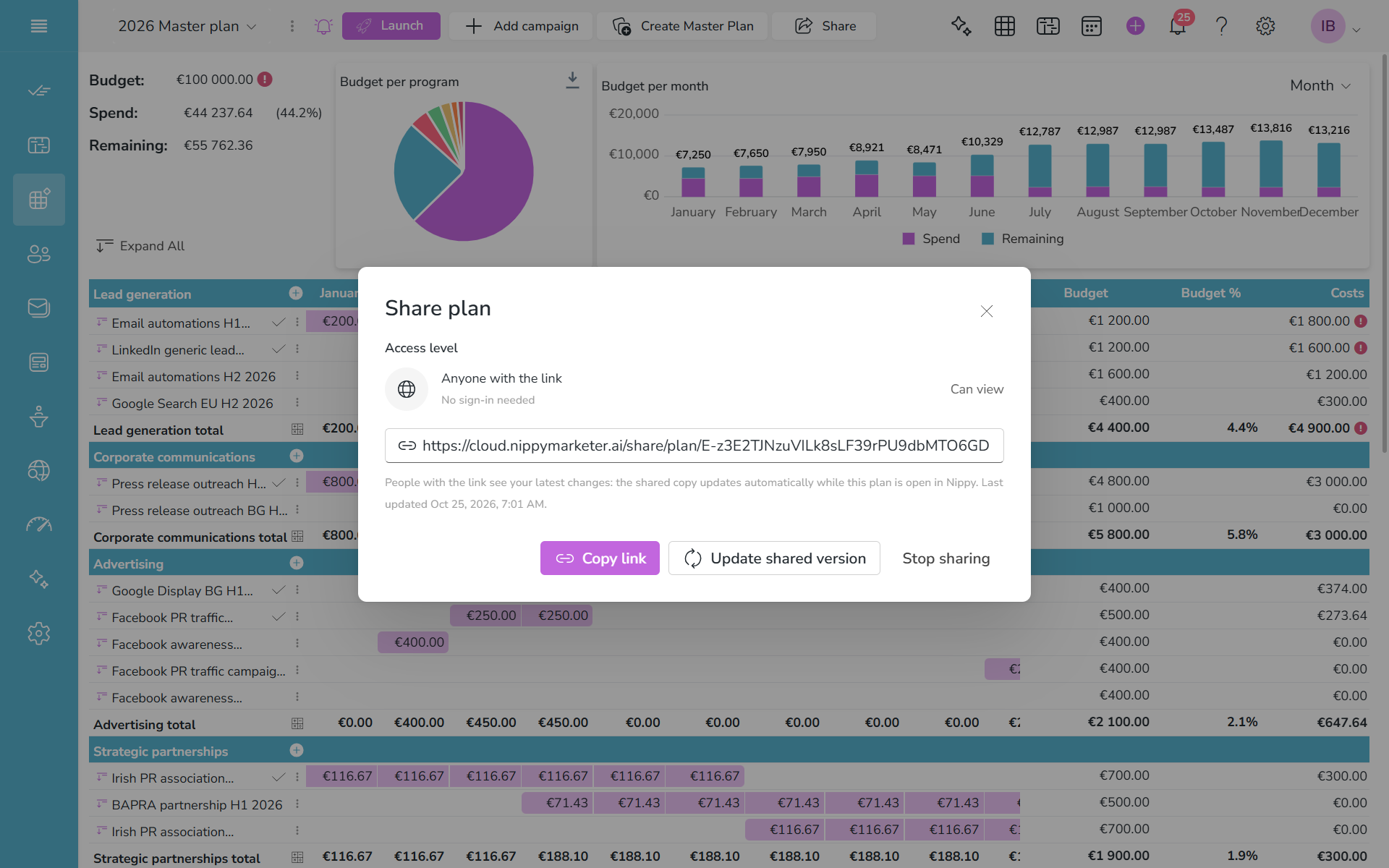Open plan options three-dot menu

(x=292, y=26)
